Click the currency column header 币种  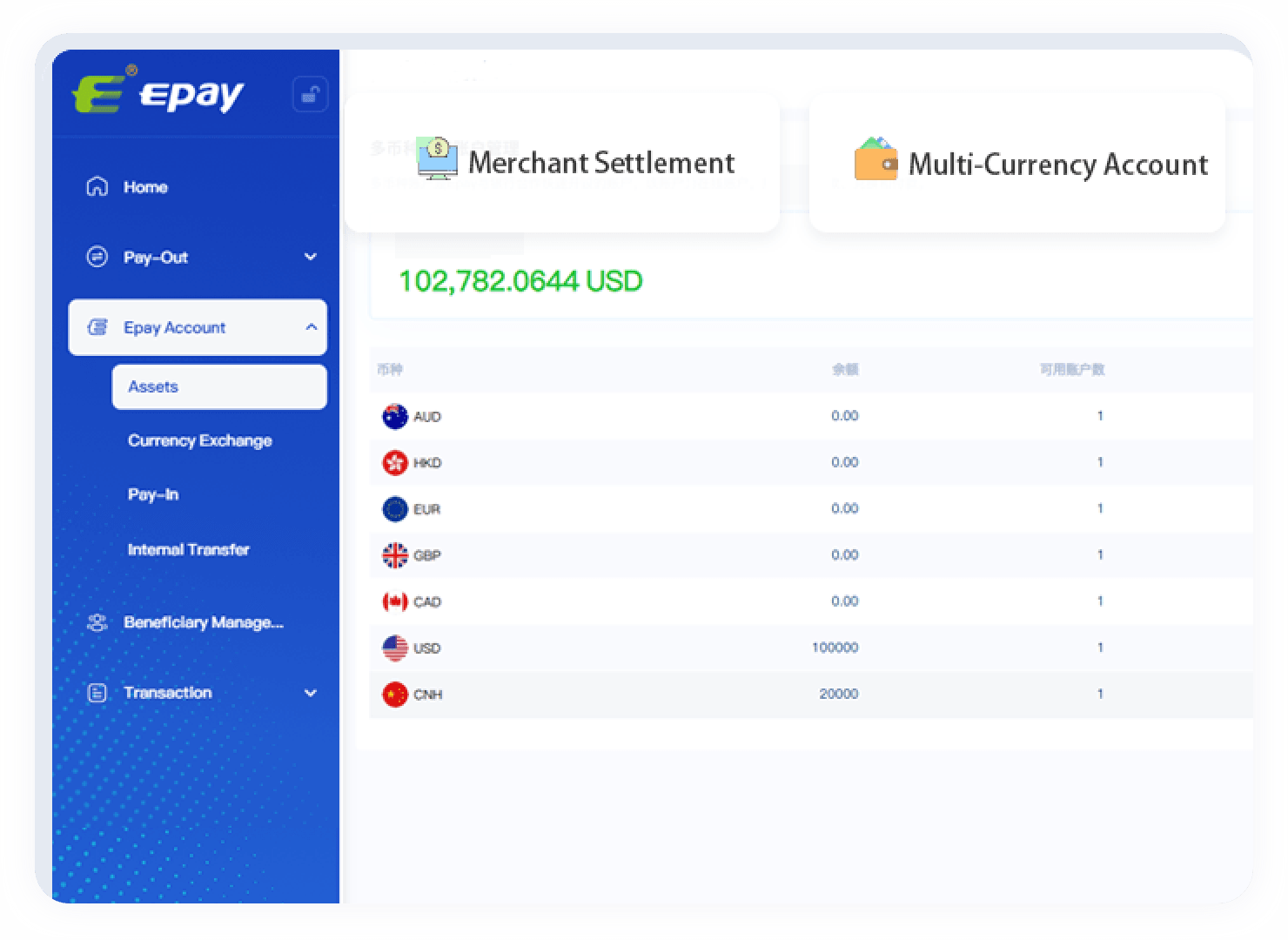pos(390,369)
